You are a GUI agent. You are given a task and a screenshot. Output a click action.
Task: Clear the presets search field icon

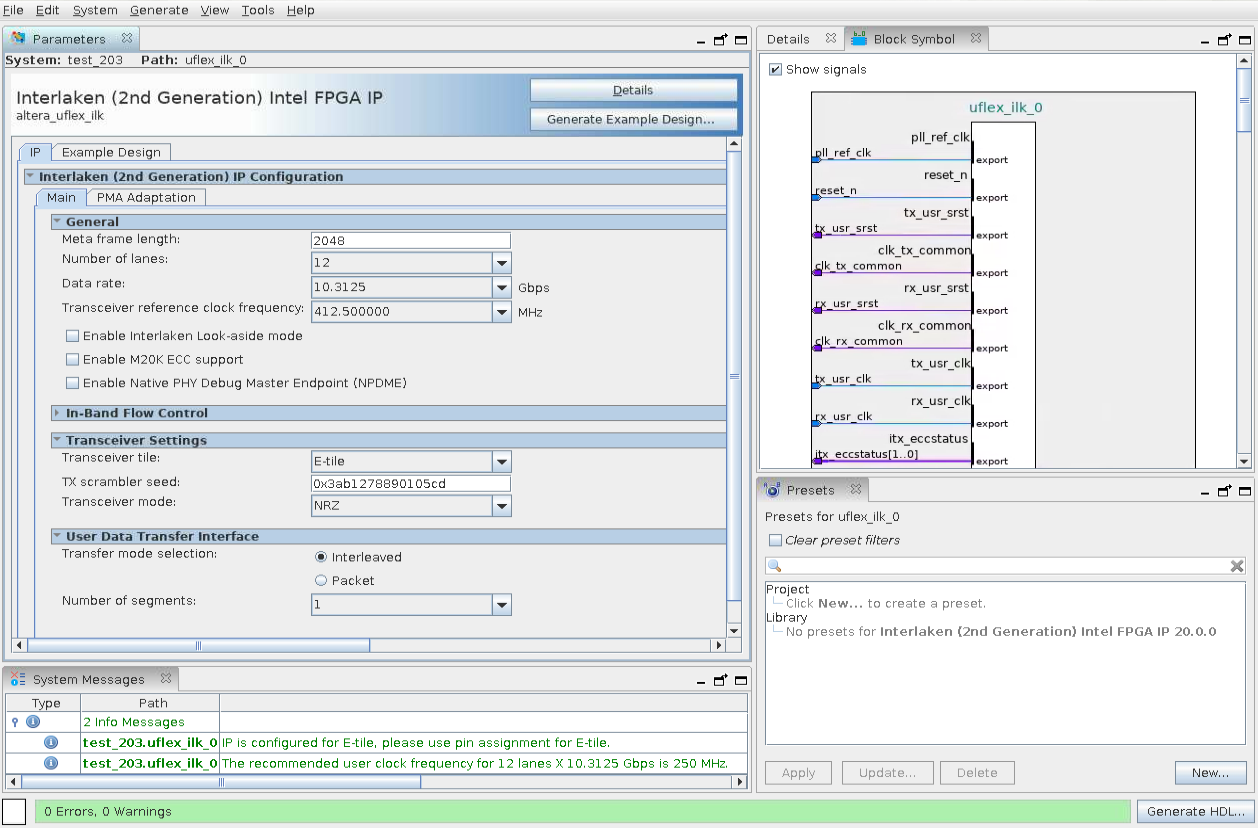coord(1236,566)
